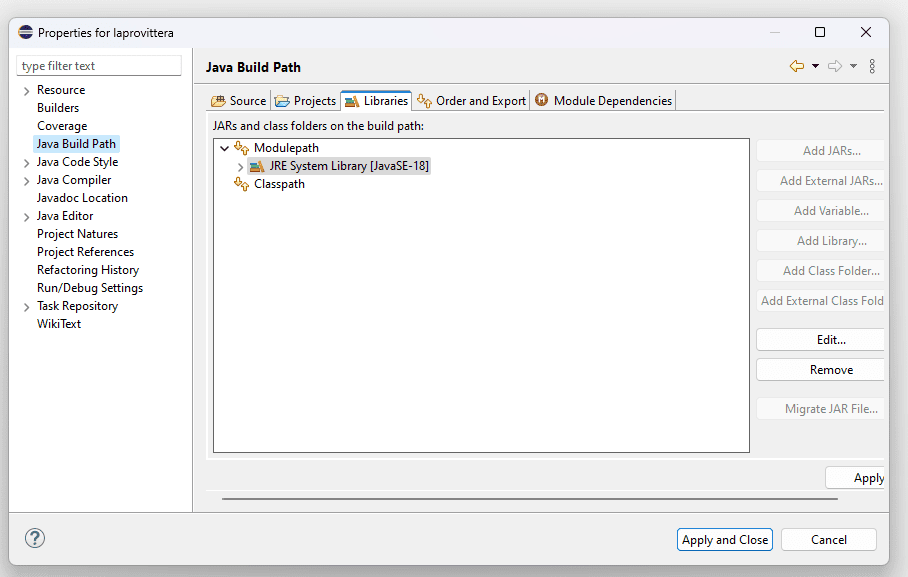Switch to the Source tab
908x577 pixels.
(239, 101)
